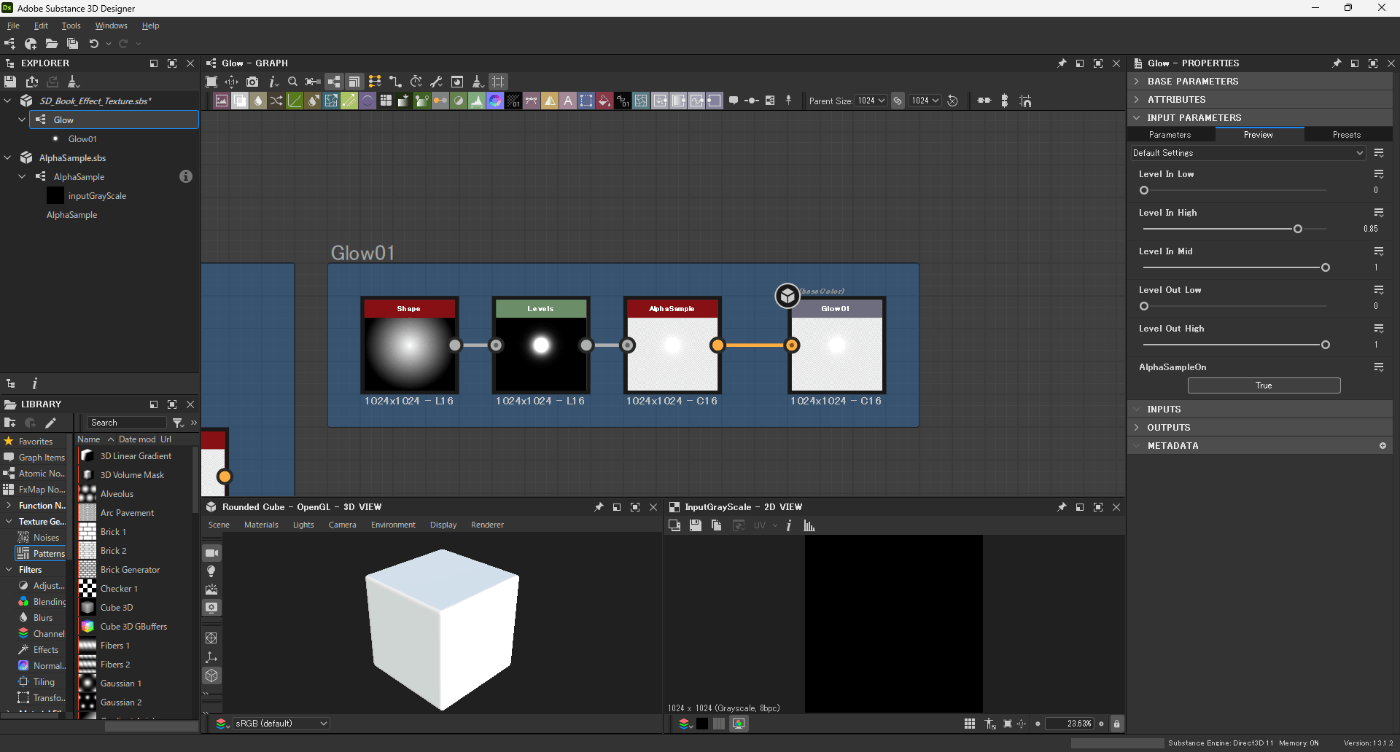Screen dimensions: 1400x752
Task: Open the Materials menu in 3D View
Action: [261, 525]
